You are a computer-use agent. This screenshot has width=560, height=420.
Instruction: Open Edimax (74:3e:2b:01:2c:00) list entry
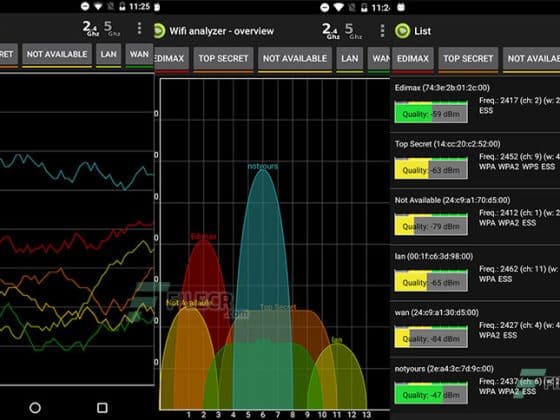(x=475, y=104)
